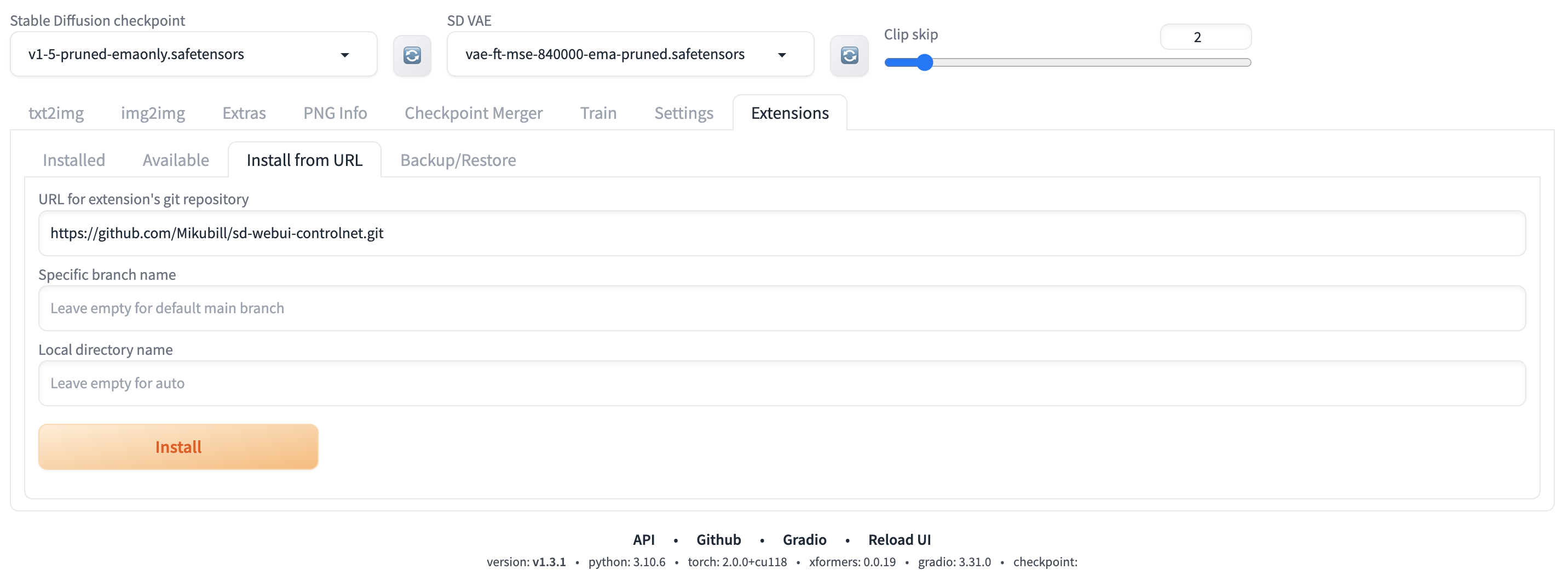Select the PNG Info tab
Viewport: 1568px width, 587px height.
pos(335,113)
